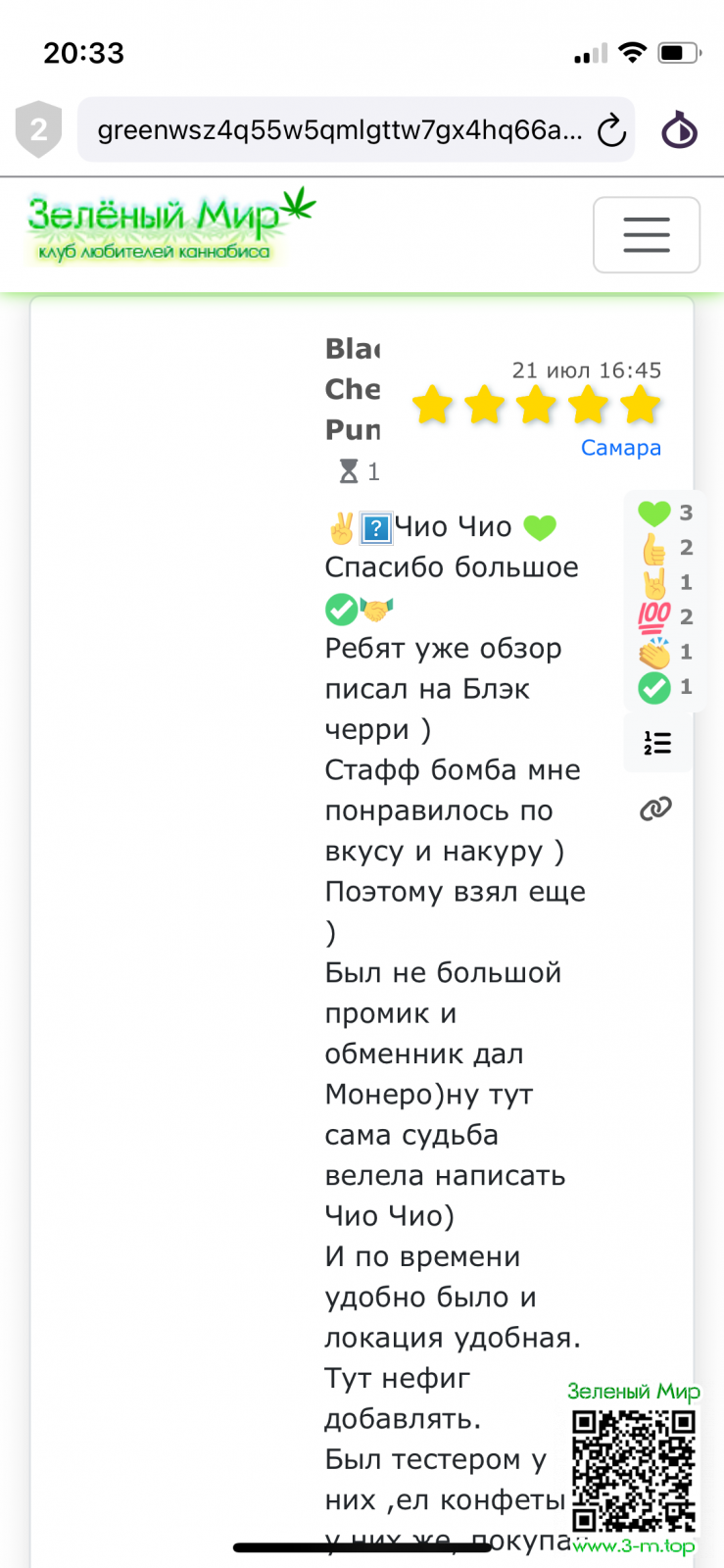Open the numbered list icon
Screen dimensions: 724x1568
click(657, 743)
